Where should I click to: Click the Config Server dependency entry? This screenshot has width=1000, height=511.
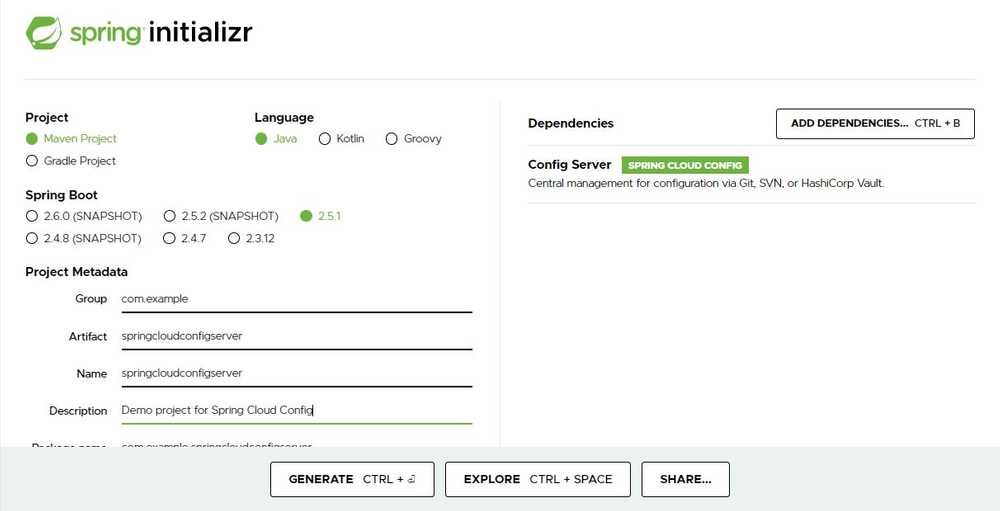751,174
